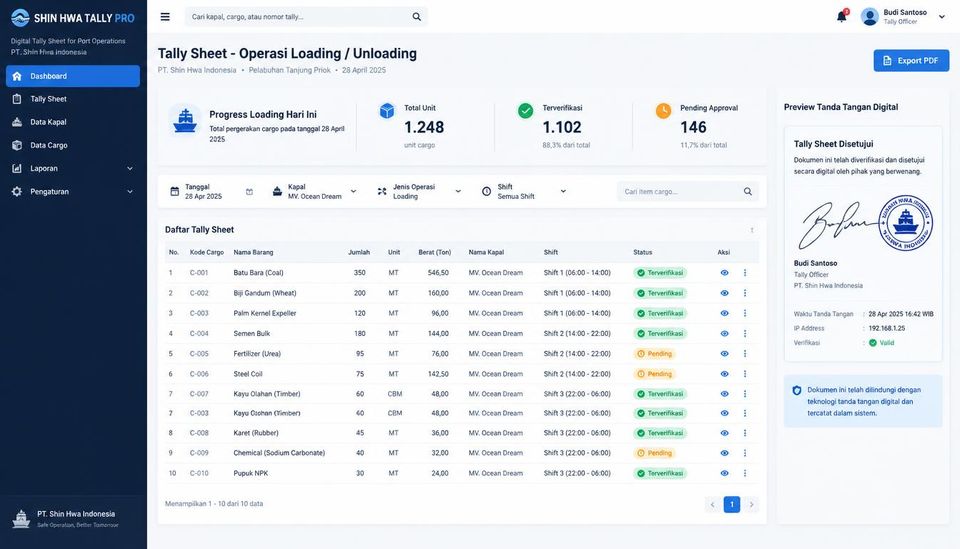The image size is (960, 549).
Task: View details of Batu Bara (Coal) row
Action: click(724, 273)
